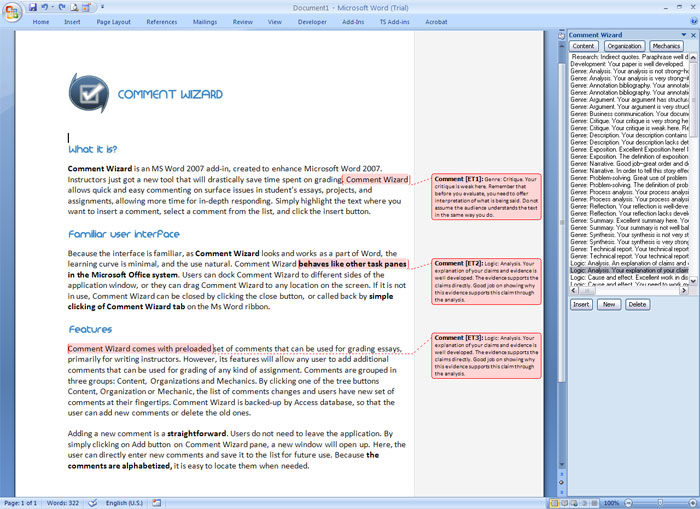Click the zoom slider handle

[661, 503]
